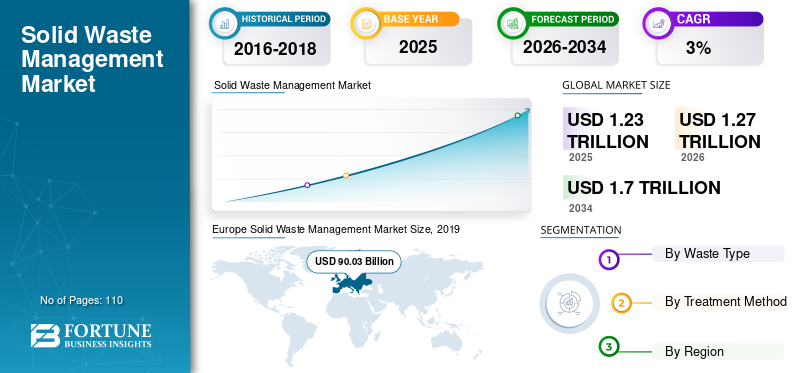Viewport: 800px width, 373px height.
Task: Select the By Waste Type segment
Action: coord(718,253)
